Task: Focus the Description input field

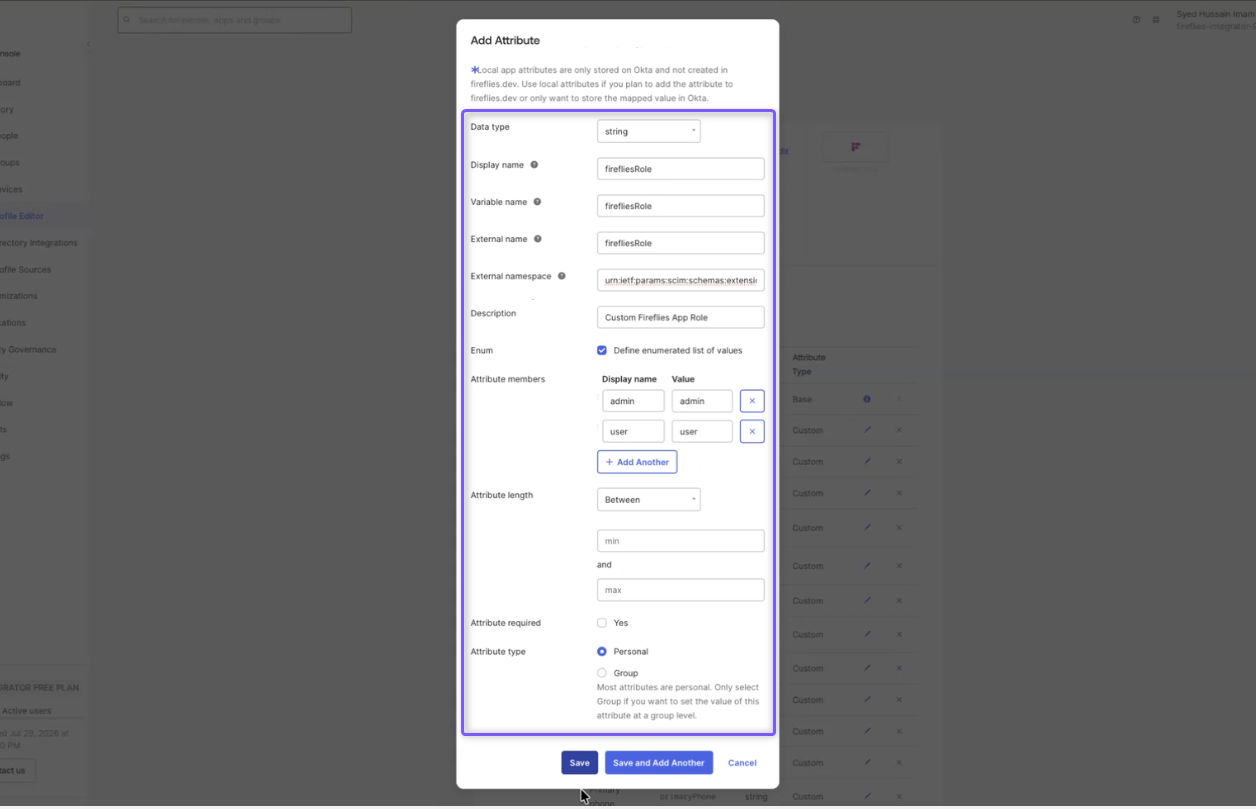Action: click(681, 317)
